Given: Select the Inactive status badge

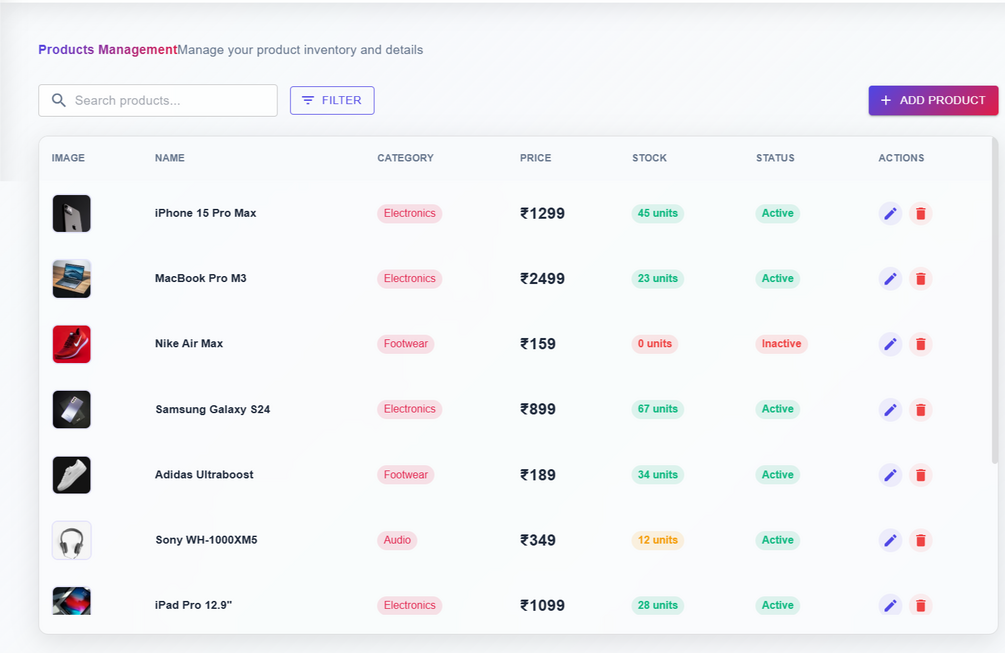Looking at the screenshot, I should 781,344.
